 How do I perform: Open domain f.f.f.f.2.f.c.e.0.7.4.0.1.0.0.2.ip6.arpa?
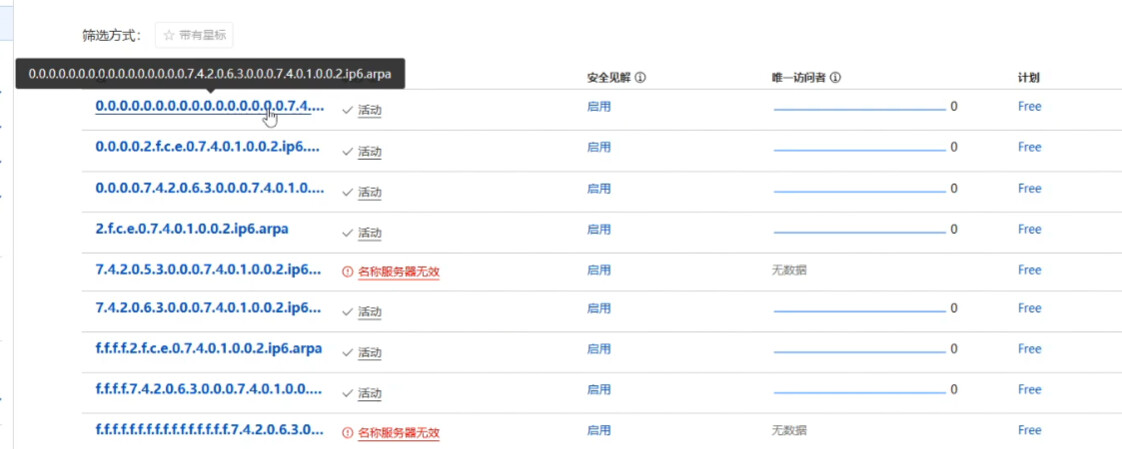click(x=208, y=349)
